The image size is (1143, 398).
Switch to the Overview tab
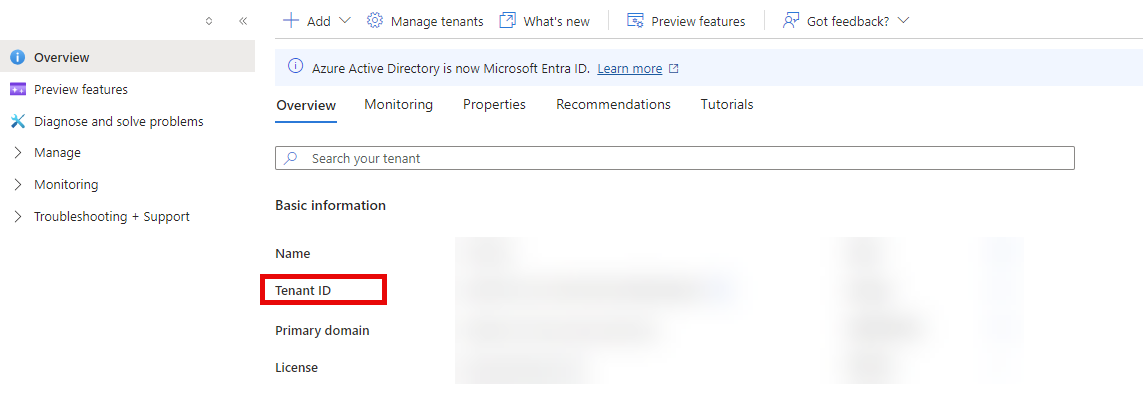306,105
